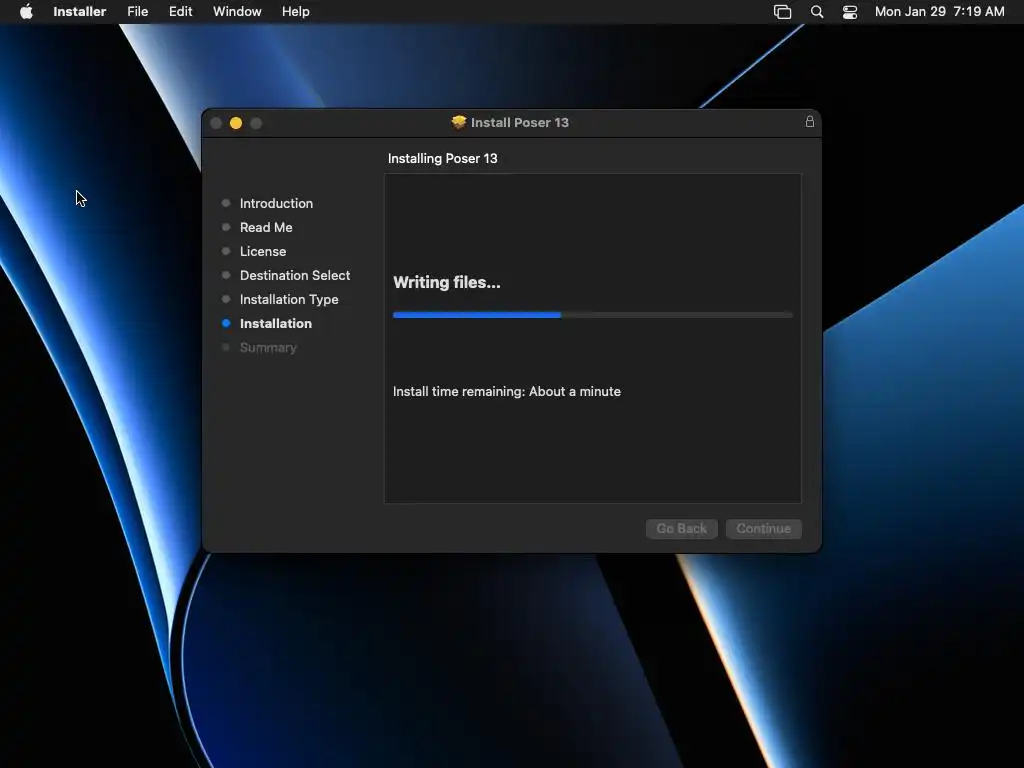Image resolution: width=1024 pixels, height=768 pixels.
Task: Click the date and time in menu bar
Action: point(939,12)
